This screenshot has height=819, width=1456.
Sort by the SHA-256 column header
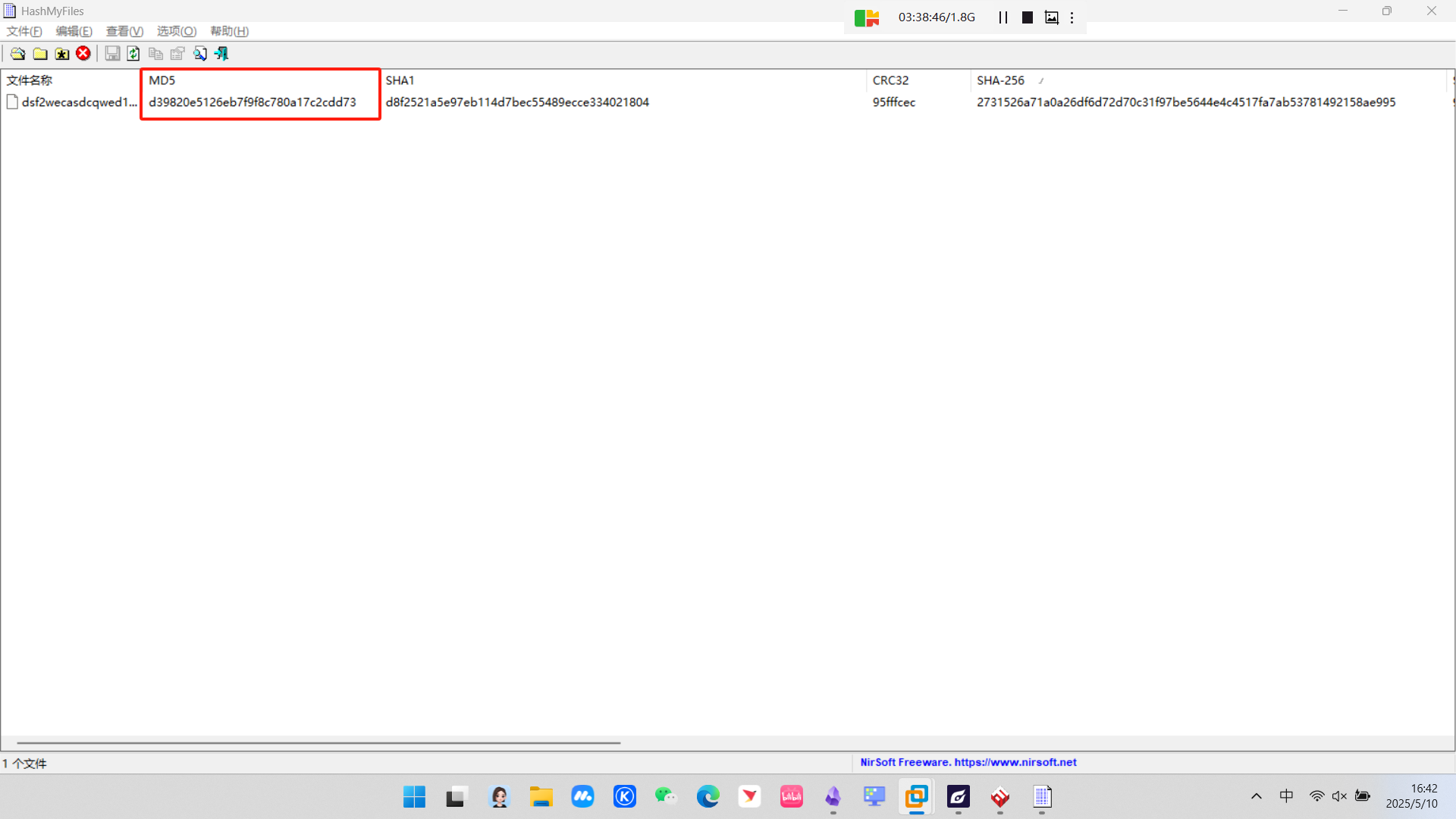coord(1000,80)
